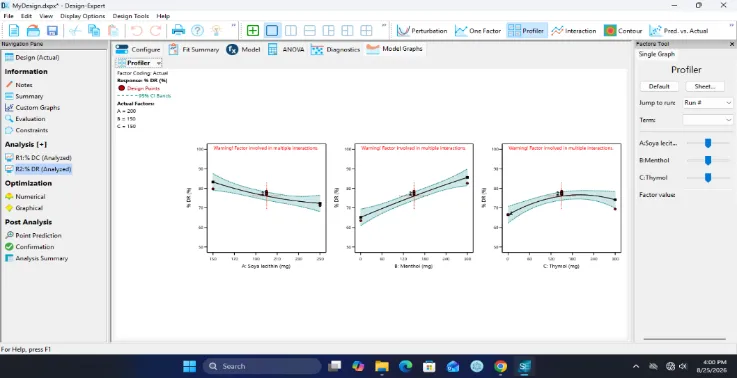This screenshot has height=378, width=737.
Task: Select the single pane layout icon
Action: tap(272, 31)
